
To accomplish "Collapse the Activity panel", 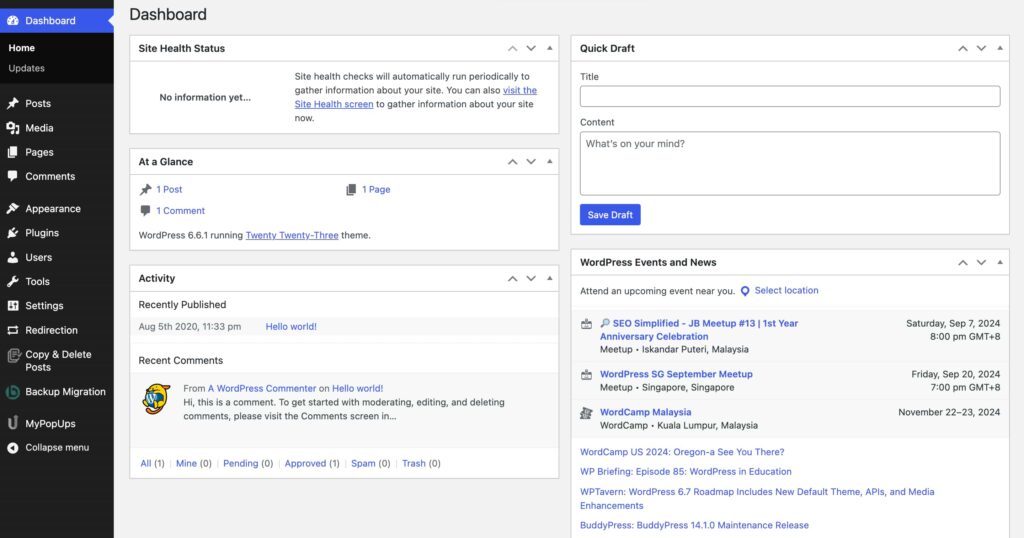I will coord(550,278).
